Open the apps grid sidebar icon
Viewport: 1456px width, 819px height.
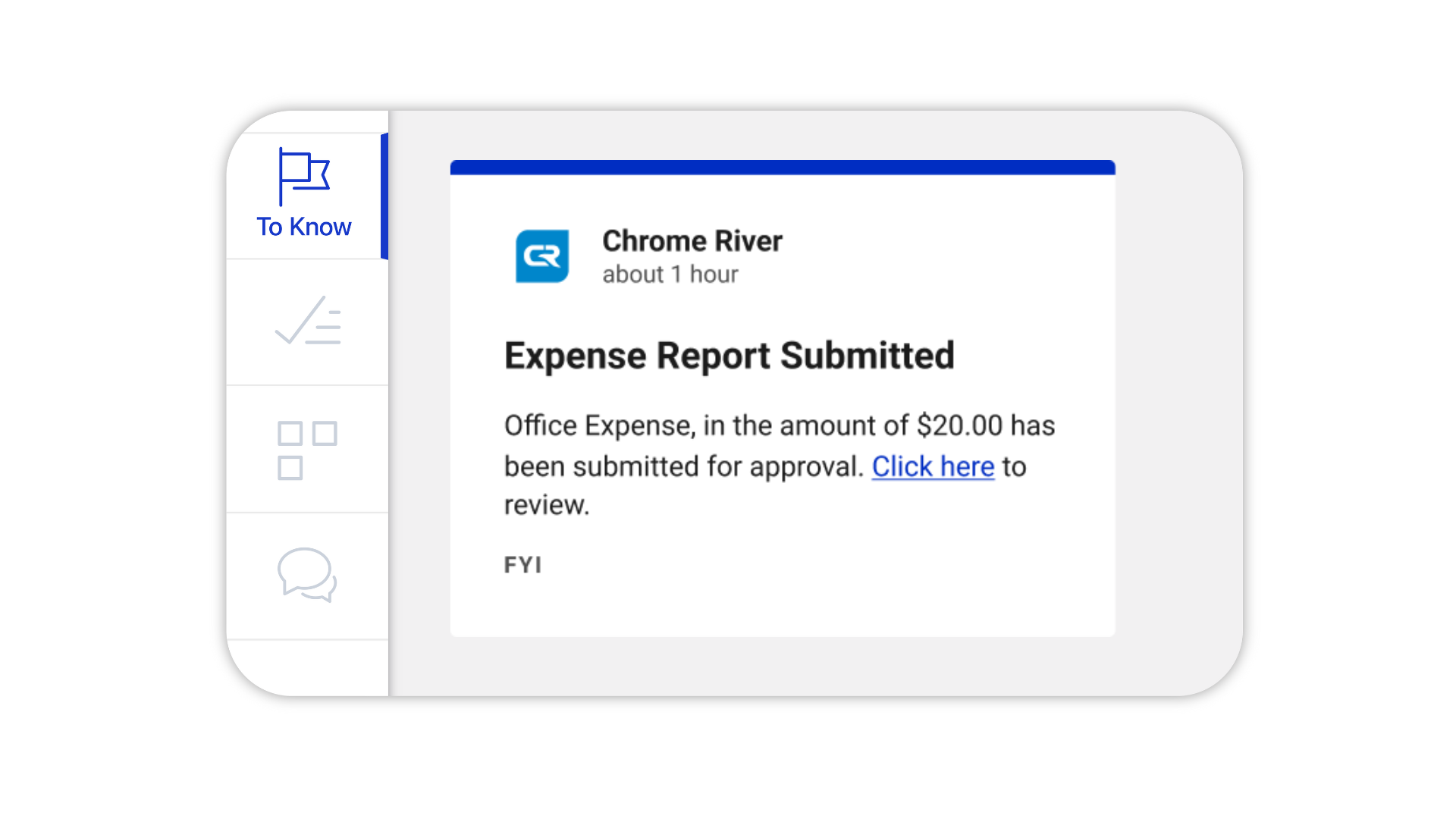pos(307,450)
